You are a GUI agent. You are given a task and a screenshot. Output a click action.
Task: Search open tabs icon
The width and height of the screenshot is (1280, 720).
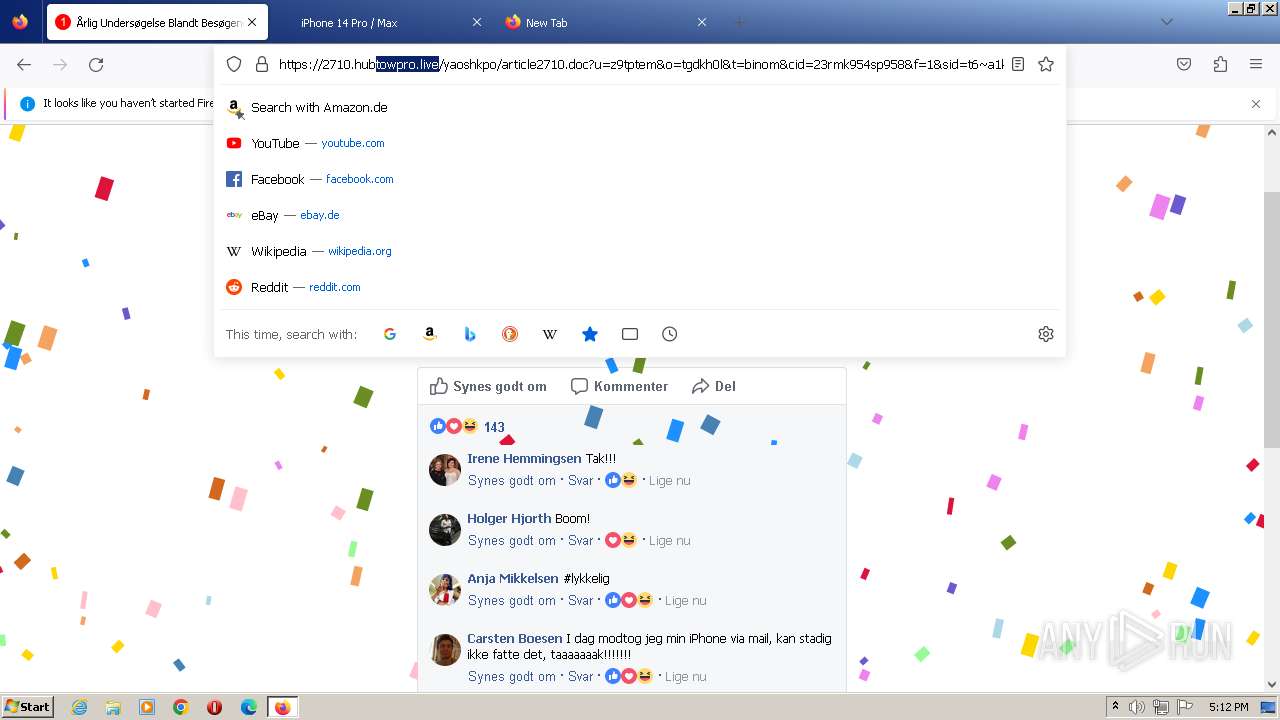coord(630,334)
